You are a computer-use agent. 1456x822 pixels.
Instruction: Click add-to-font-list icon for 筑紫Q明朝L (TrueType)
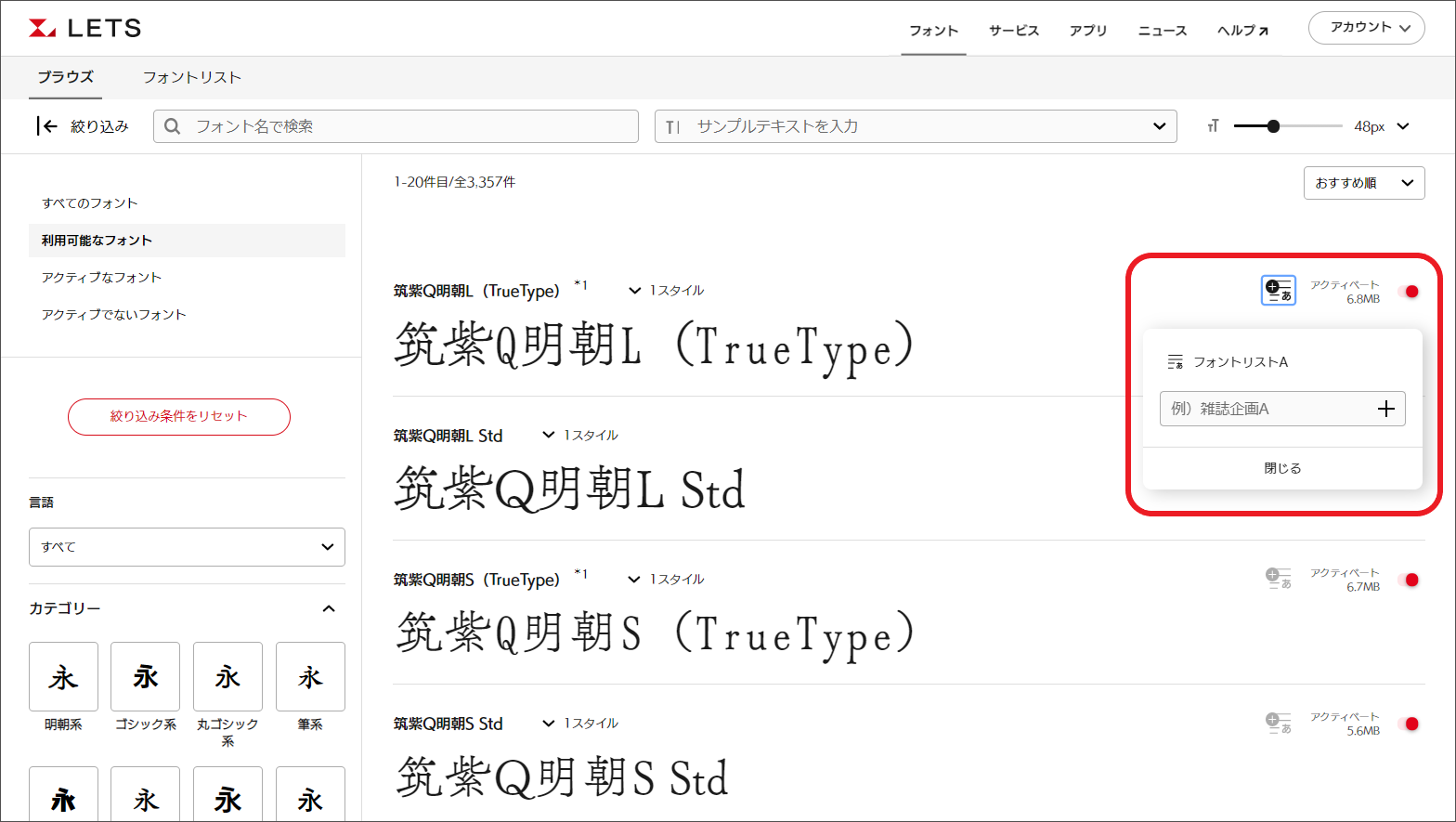click(1279, 291)
